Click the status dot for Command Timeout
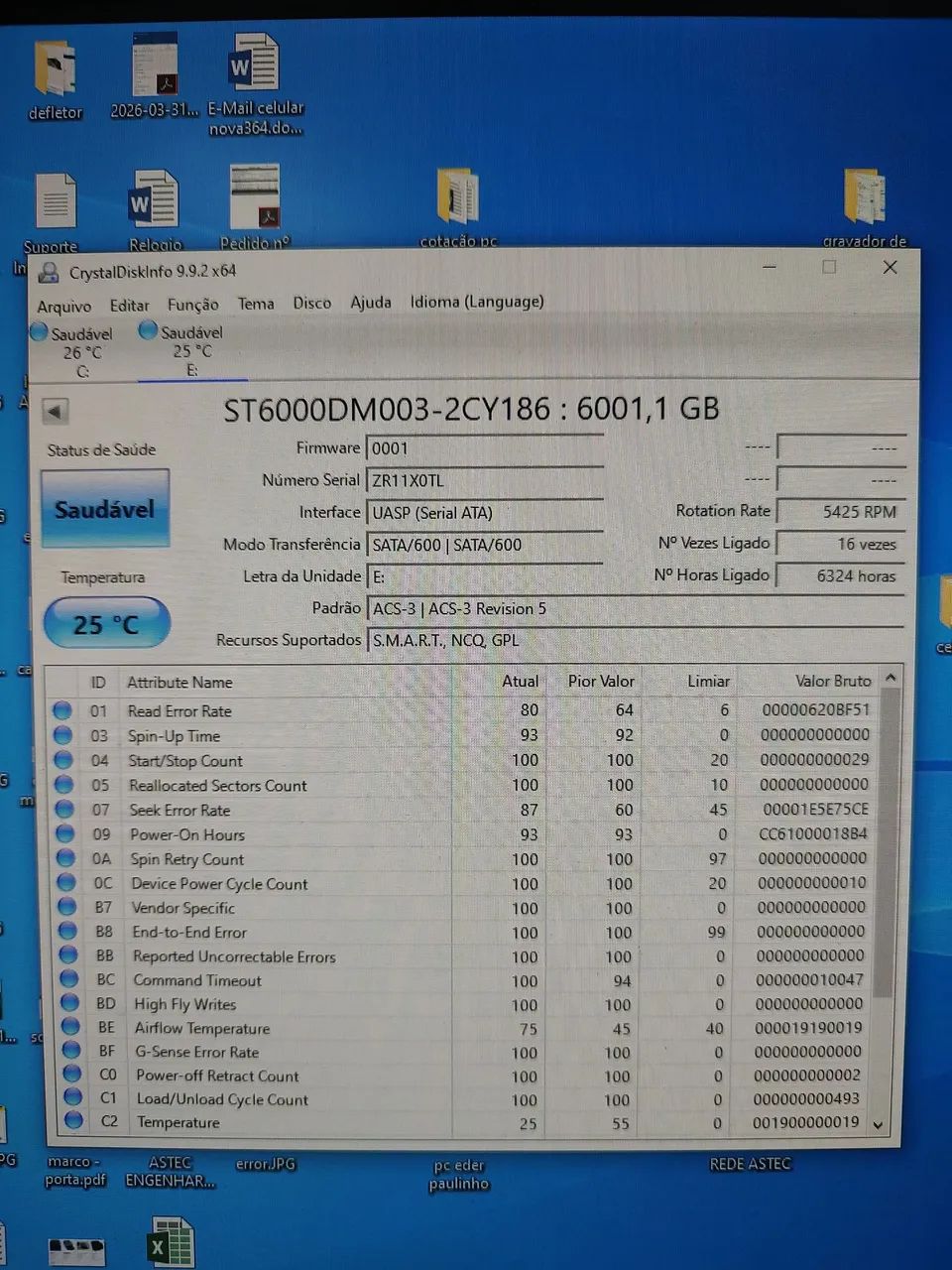952x1270 pixels. (68, 978)
